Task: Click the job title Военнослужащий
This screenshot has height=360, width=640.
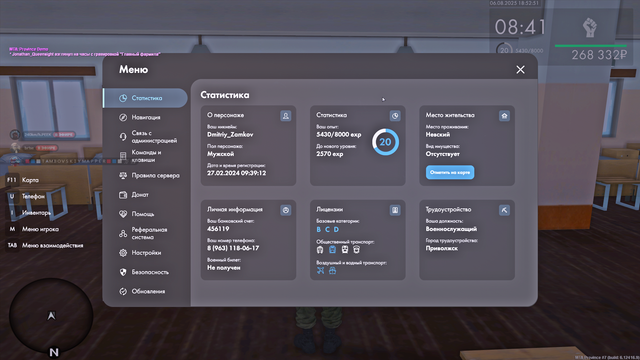Action: click(x=451, y=229)
